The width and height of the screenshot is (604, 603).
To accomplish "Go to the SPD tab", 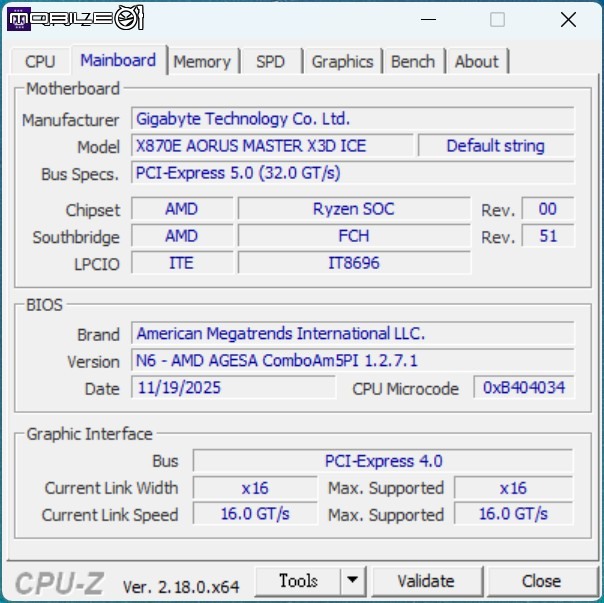I will [x=270, y=61].
